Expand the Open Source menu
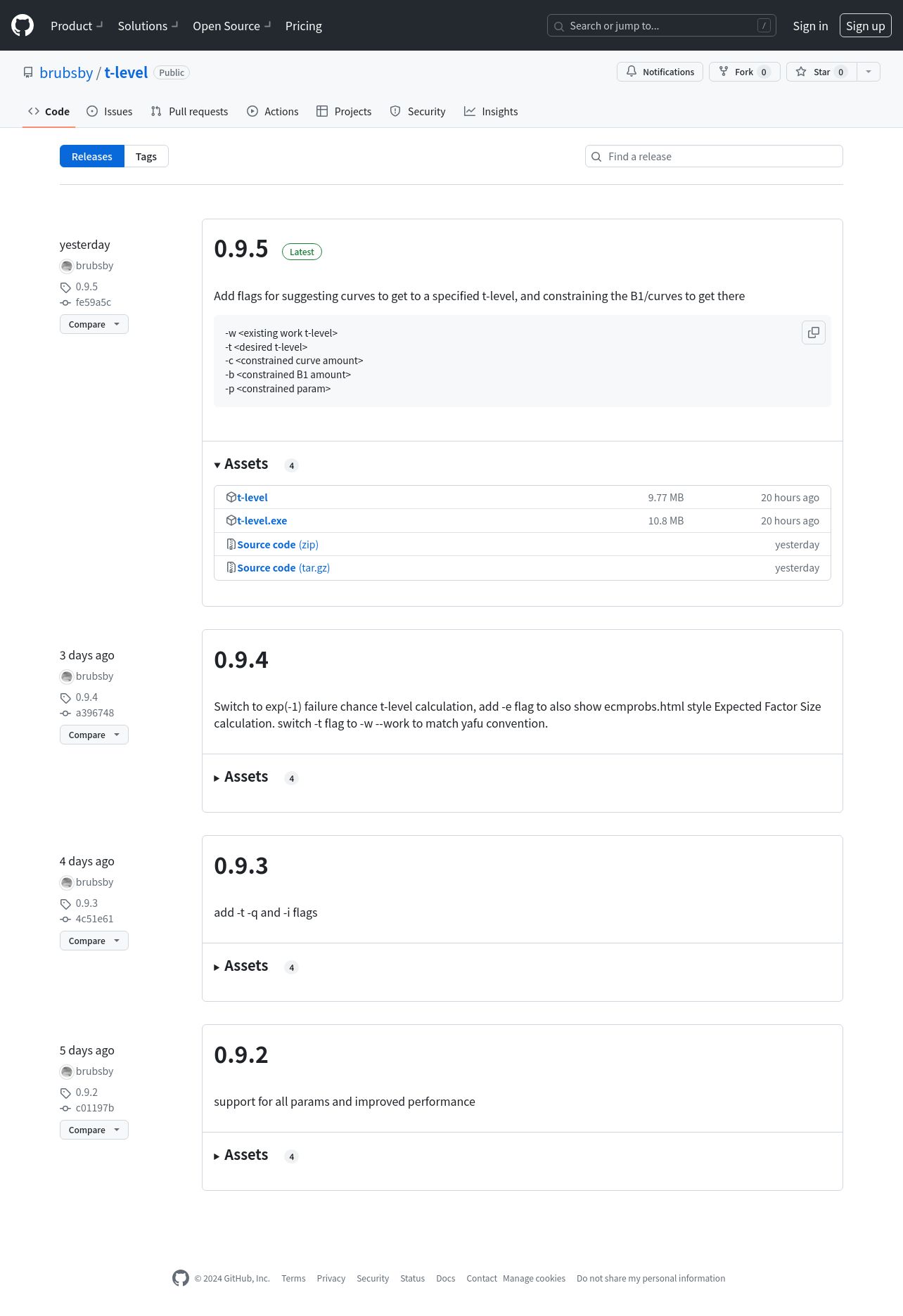903x1316 pixels. pyautogui.click(x=232, y=26)
